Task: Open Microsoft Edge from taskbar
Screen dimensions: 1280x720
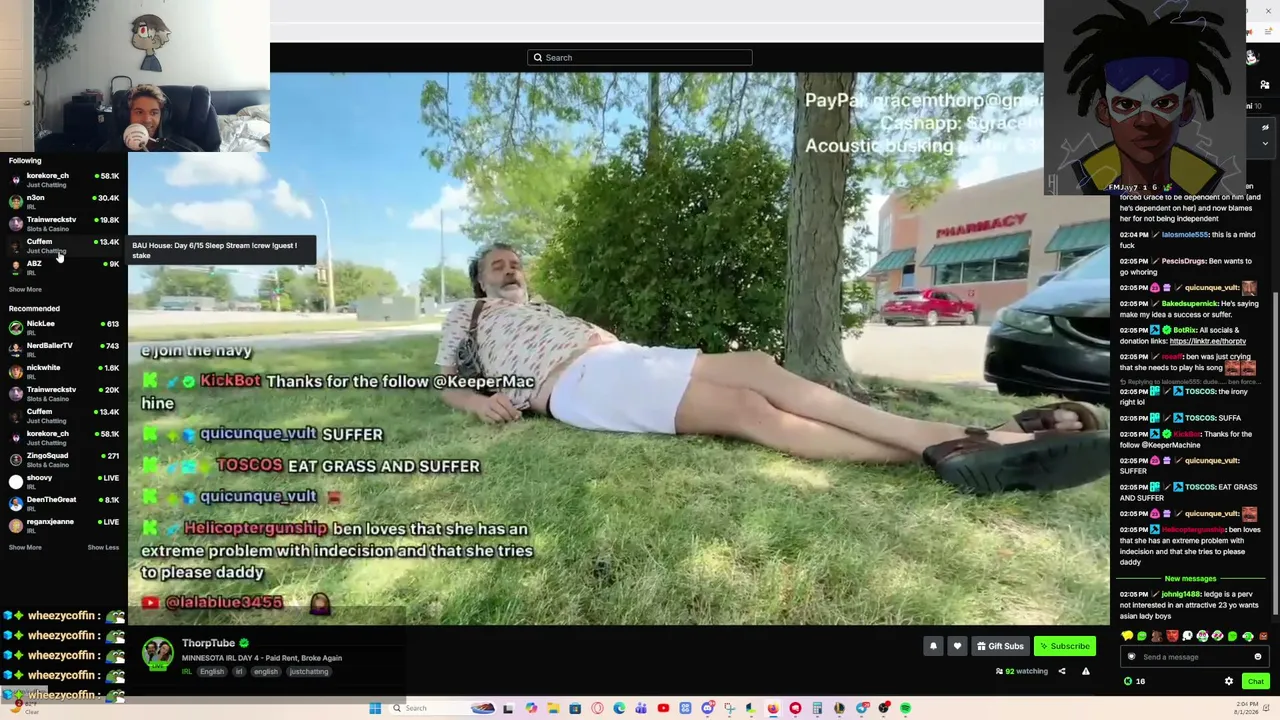Action: 619,708
